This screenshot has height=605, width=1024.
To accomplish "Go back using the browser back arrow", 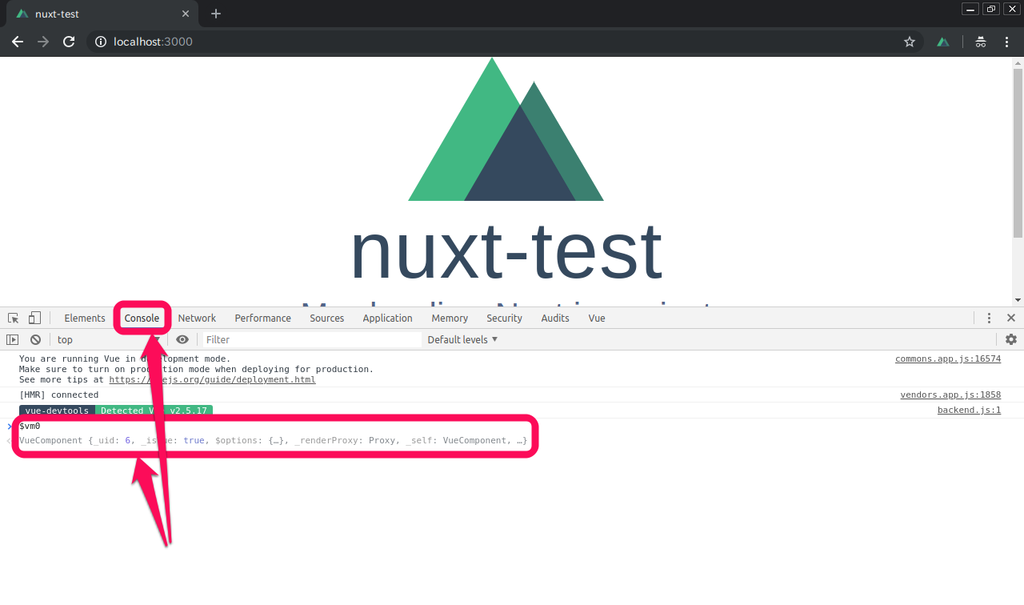I will coord(18,42).
